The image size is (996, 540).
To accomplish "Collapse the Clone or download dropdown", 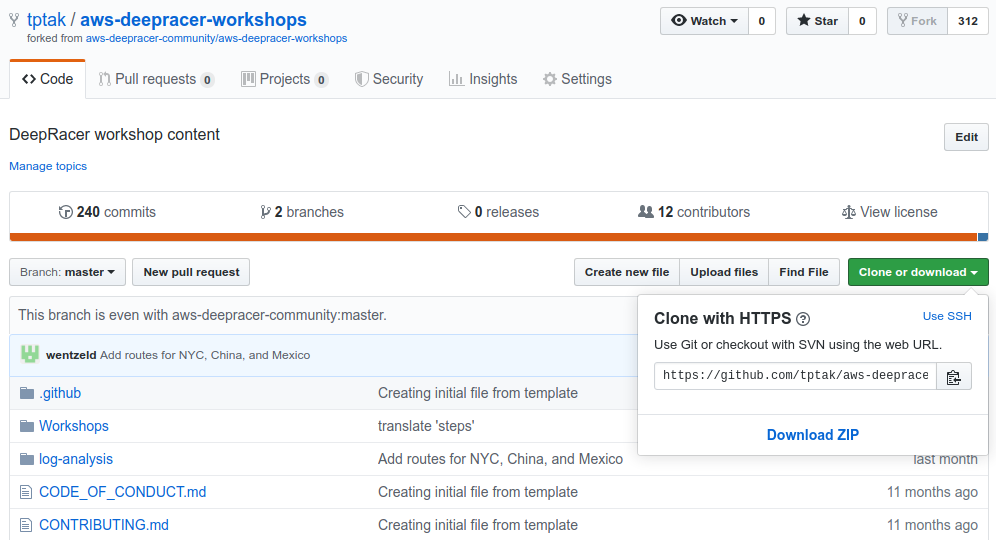I will (x=918, y=272).
